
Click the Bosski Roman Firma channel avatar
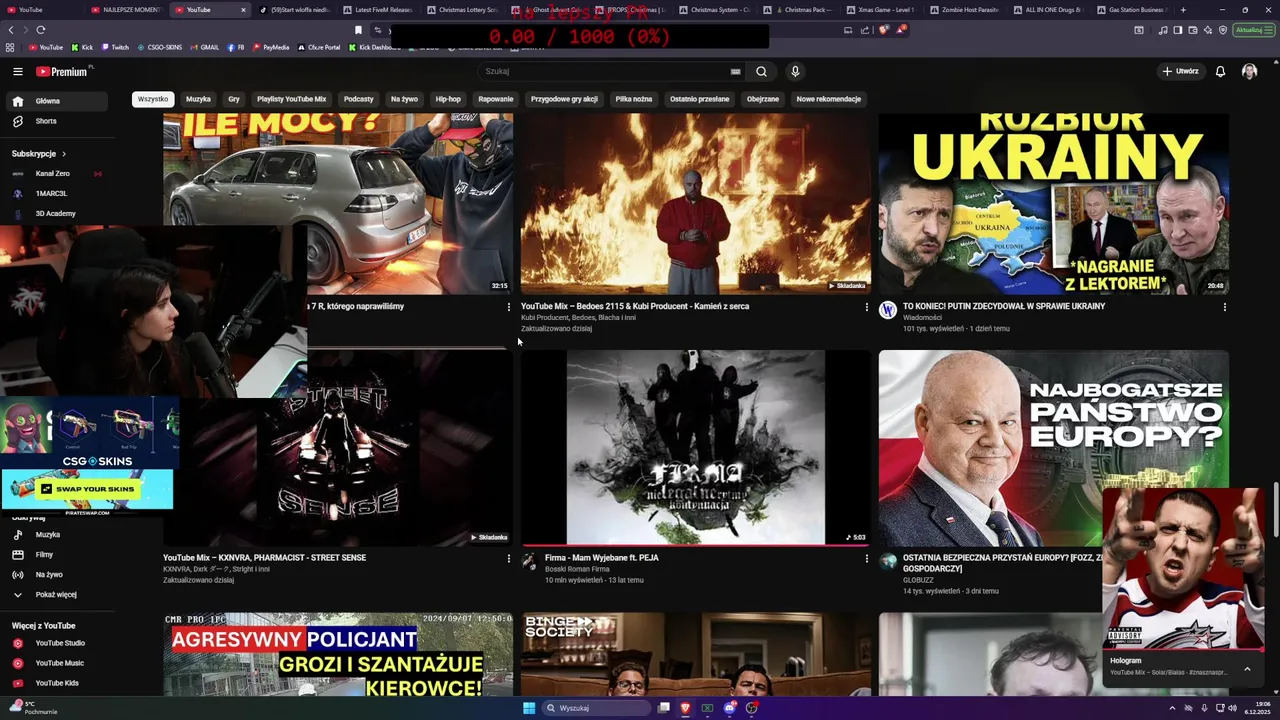tap(530, 561)
